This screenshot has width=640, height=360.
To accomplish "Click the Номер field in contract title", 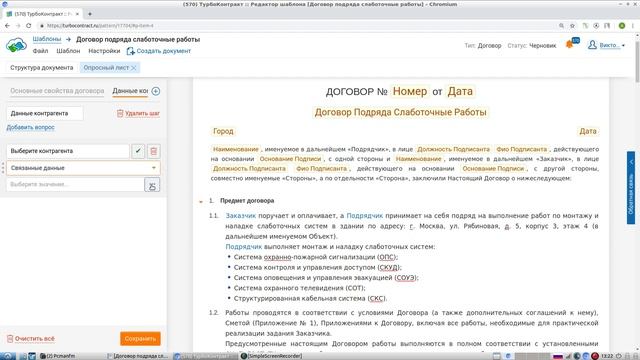I will [410, 91].
